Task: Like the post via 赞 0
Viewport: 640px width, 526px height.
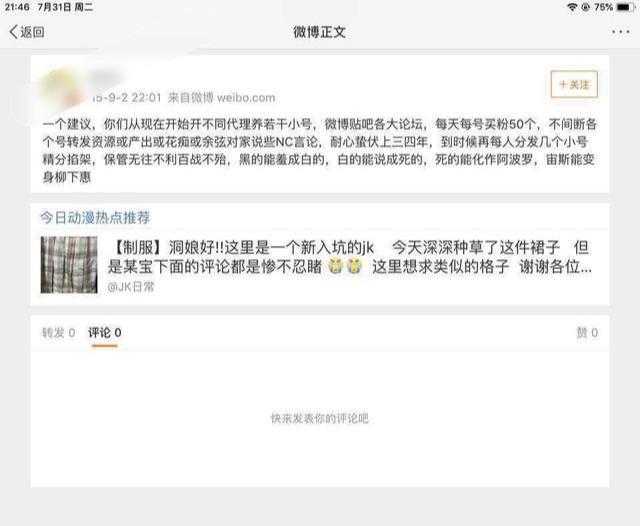Action: point(587,333)
